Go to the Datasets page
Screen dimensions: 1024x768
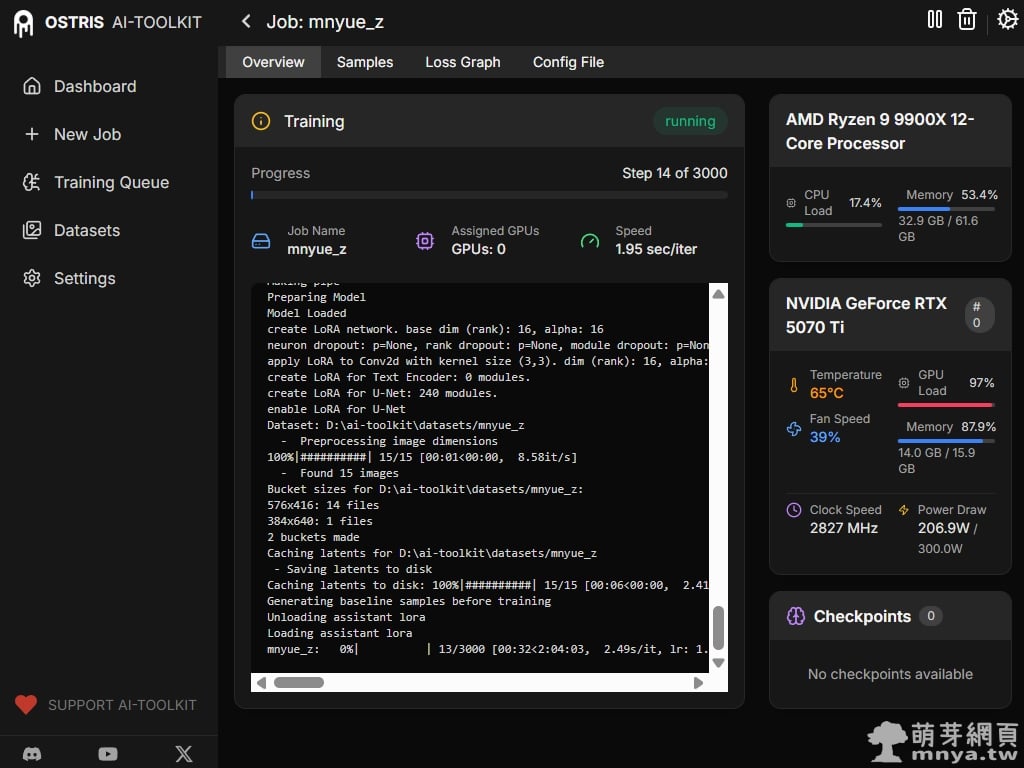click(86, 230)
